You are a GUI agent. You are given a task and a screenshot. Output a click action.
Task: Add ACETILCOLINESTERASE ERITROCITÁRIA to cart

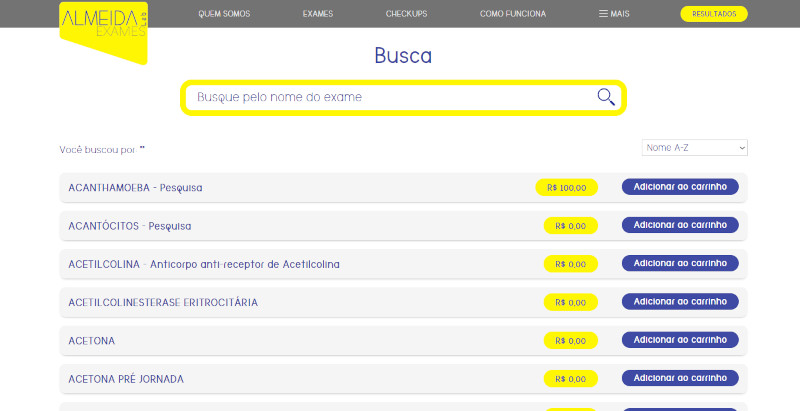tap(680, 301)
